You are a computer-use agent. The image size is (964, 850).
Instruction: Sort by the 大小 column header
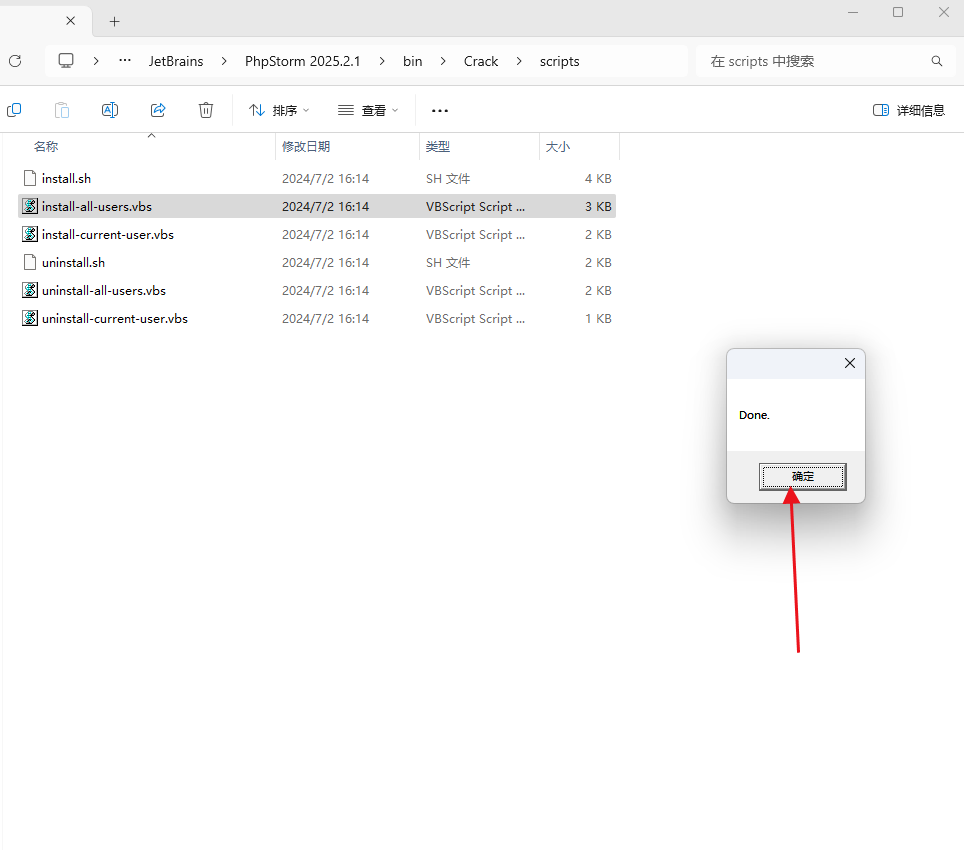pos(558,146)
